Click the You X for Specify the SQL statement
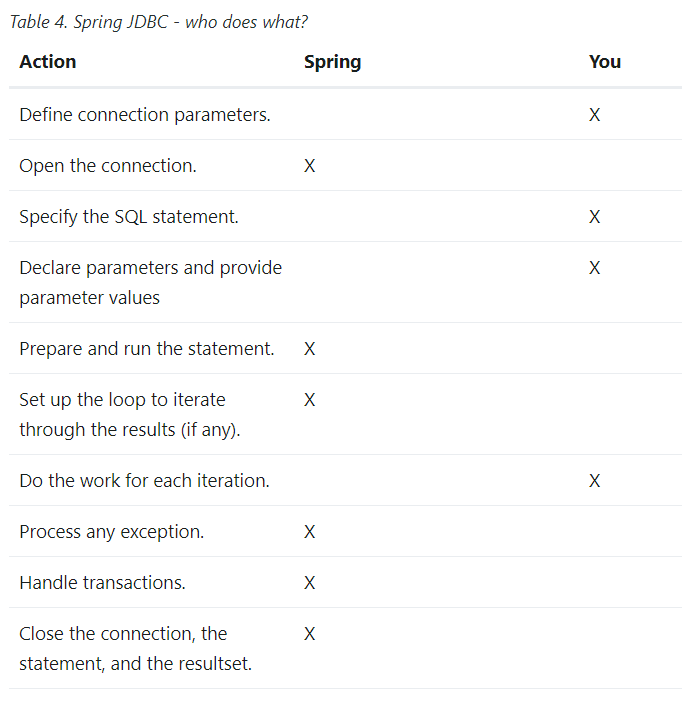682x704 pixels. click(x=594, y=217)
